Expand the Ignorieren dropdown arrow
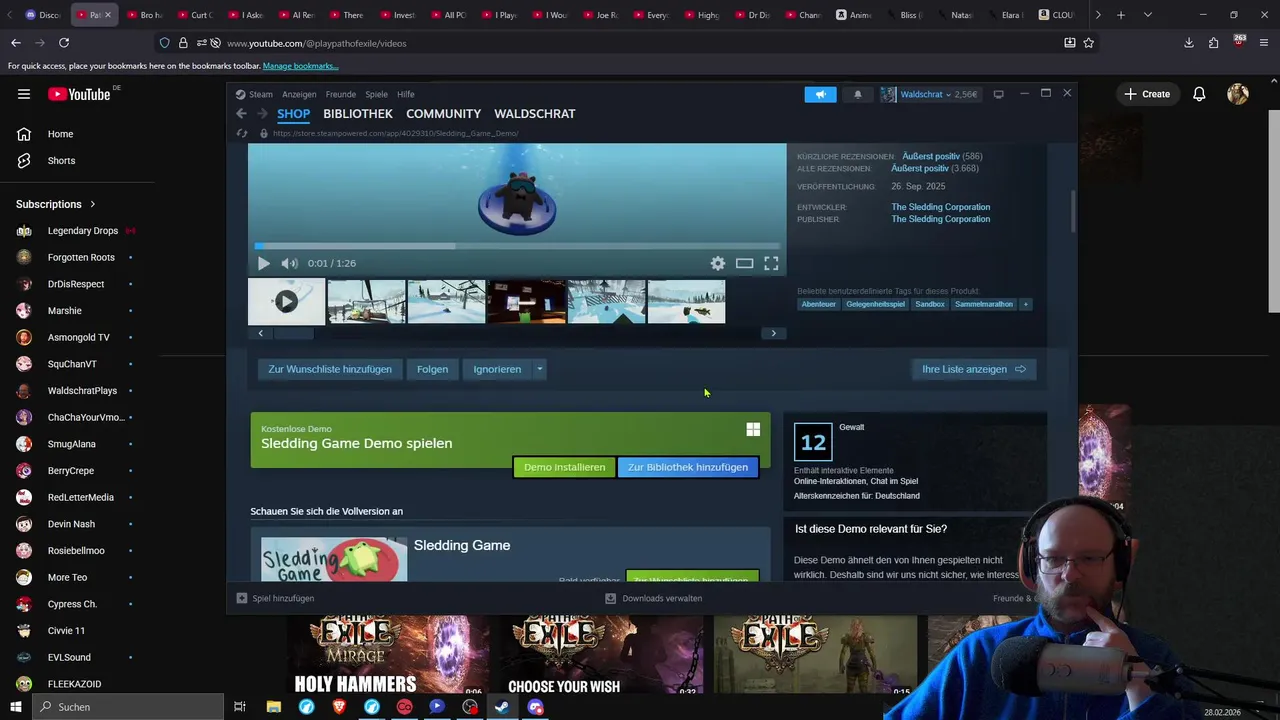The height and width of the screenshot is (720, 1280). (539, 369)
